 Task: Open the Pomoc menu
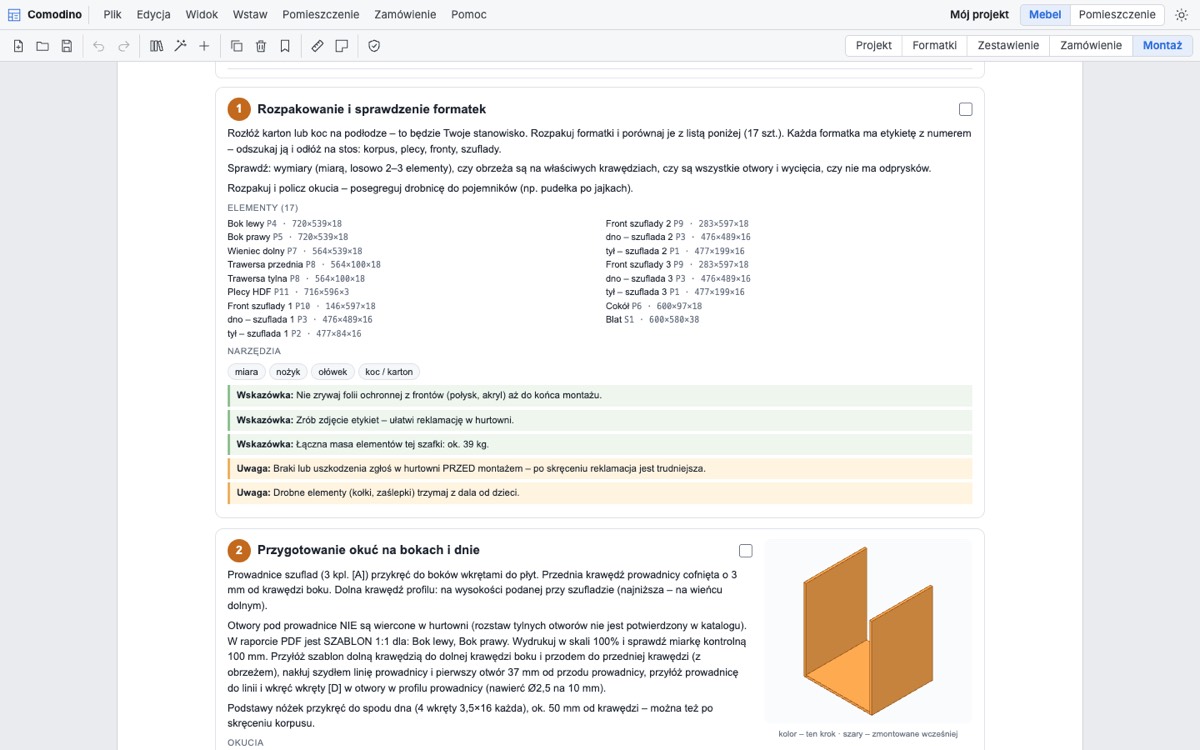(x=469, y=15)
